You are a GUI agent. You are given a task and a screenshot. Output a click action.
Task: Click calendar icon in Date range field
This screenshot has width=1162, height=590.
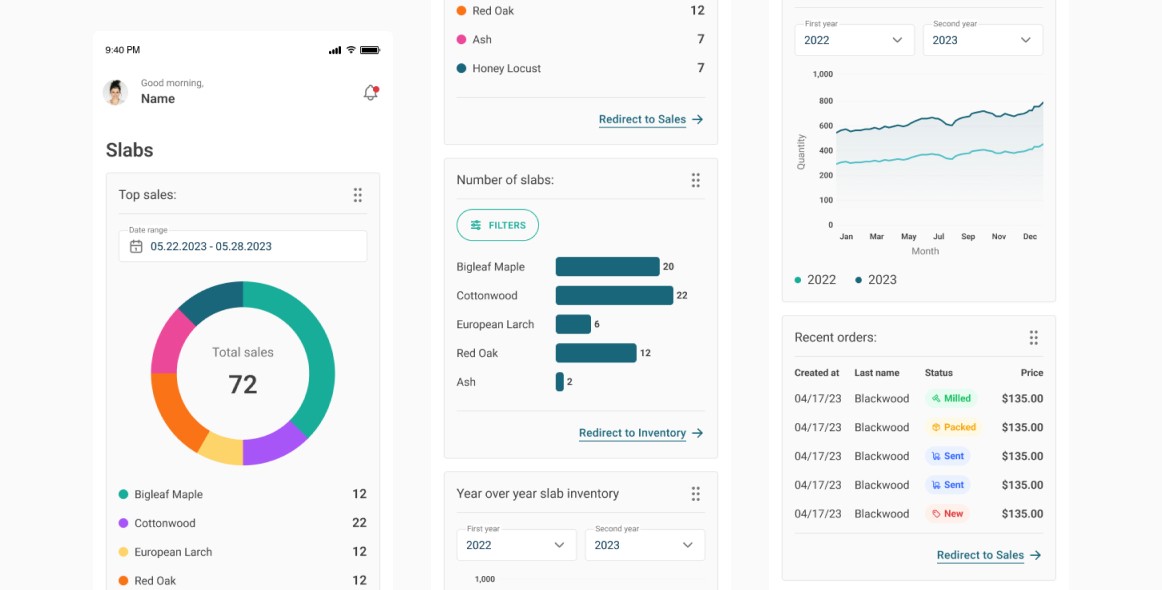[136, 247]
